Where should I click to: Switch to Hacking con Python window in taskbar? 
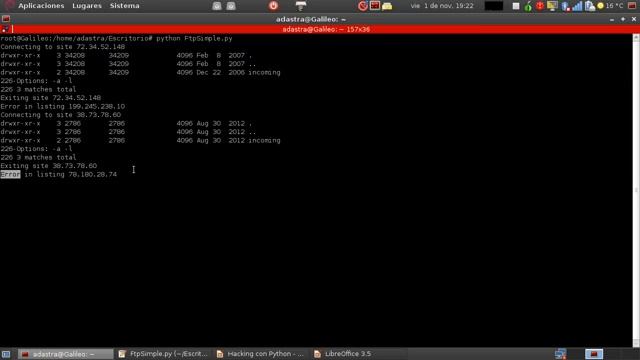261,354
